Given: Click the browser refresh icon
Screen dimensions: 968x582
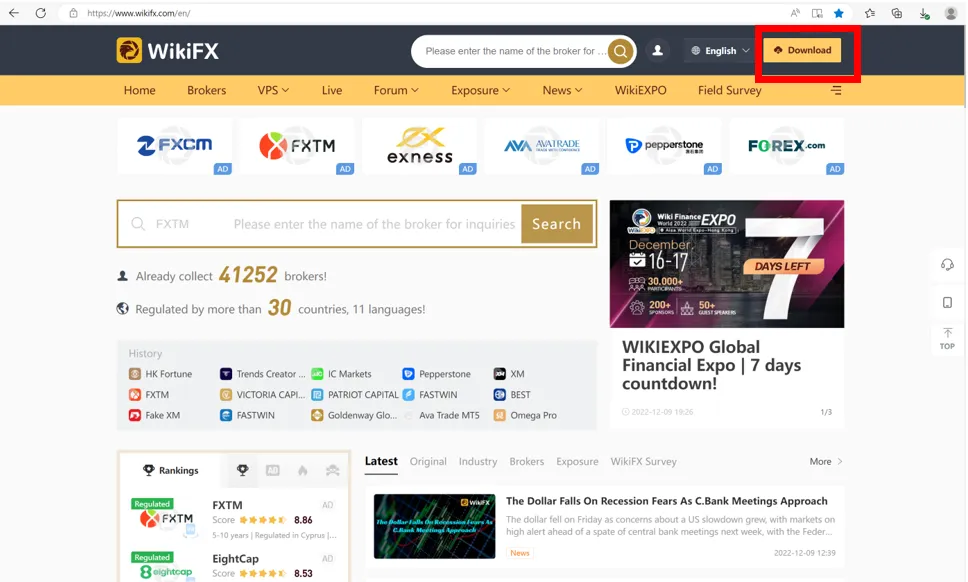Looking at the screenshot, I should click(x=41, y=12).
